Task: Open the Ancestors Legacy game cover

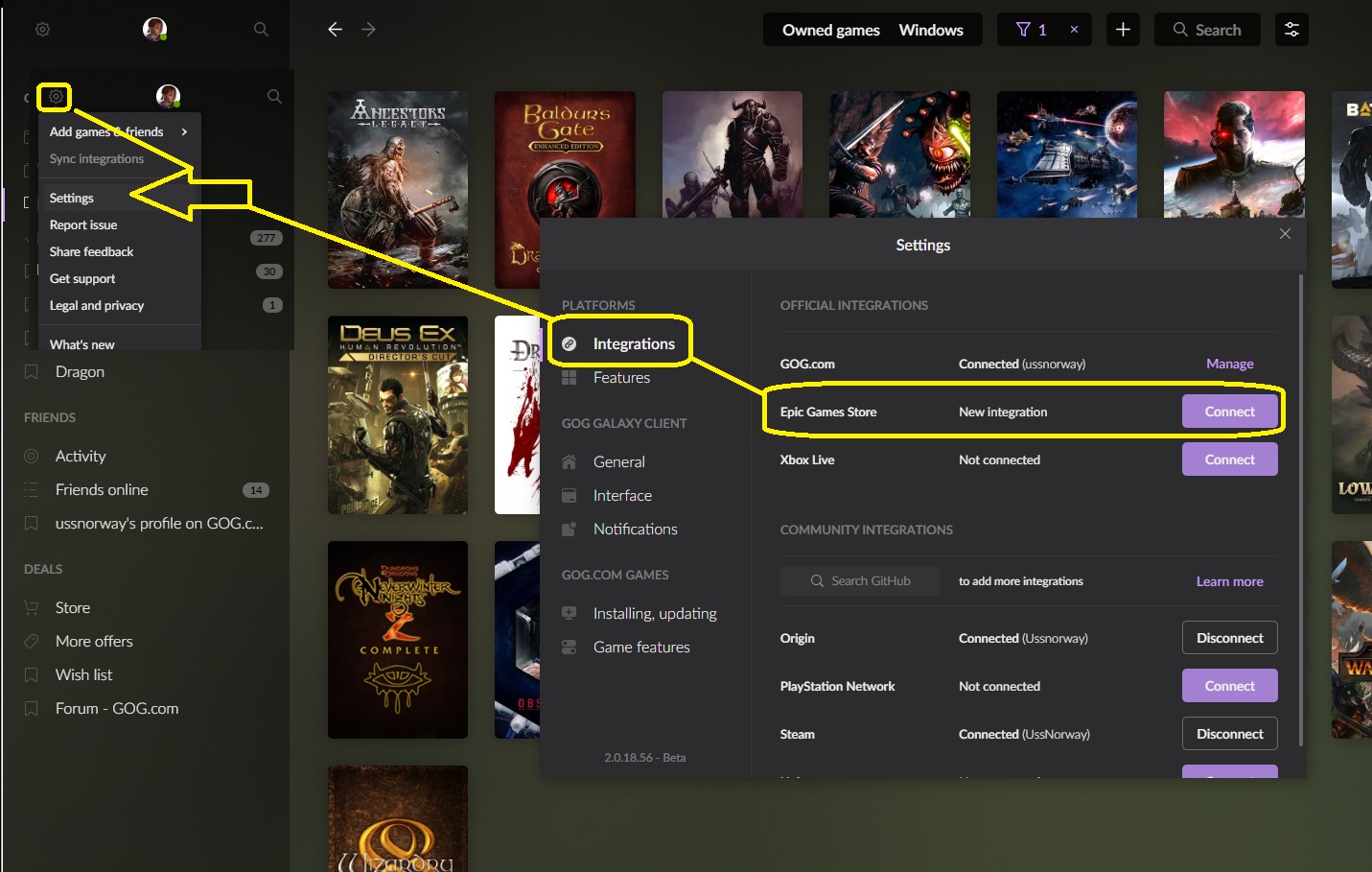Action: (x=398, y=190)
